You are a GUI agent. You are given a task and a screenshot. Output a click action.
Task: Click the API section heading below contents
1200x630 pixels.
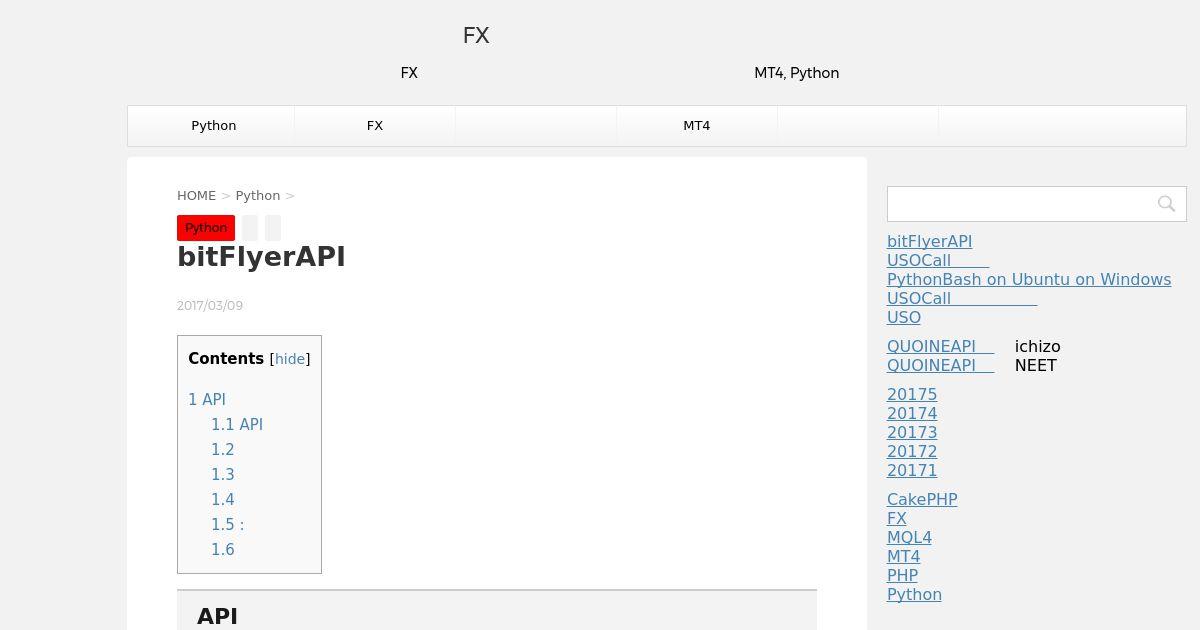217,617
